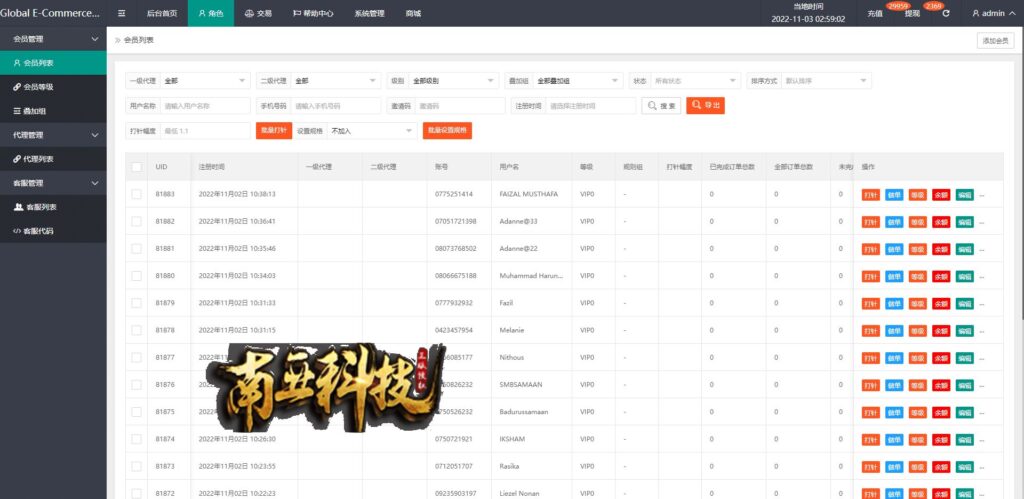Screen dimensions: 1024x499
Task: Open 商城 in top navigation
Action: (413, 13)
